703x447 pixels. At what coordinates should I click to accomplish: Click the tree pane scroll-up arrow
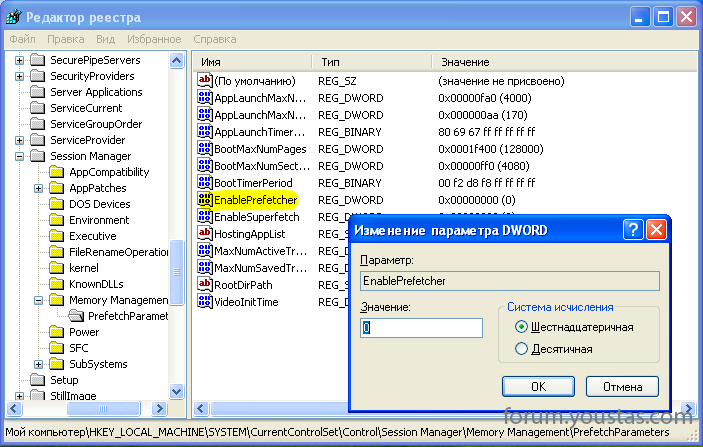[x=177, y=60]
